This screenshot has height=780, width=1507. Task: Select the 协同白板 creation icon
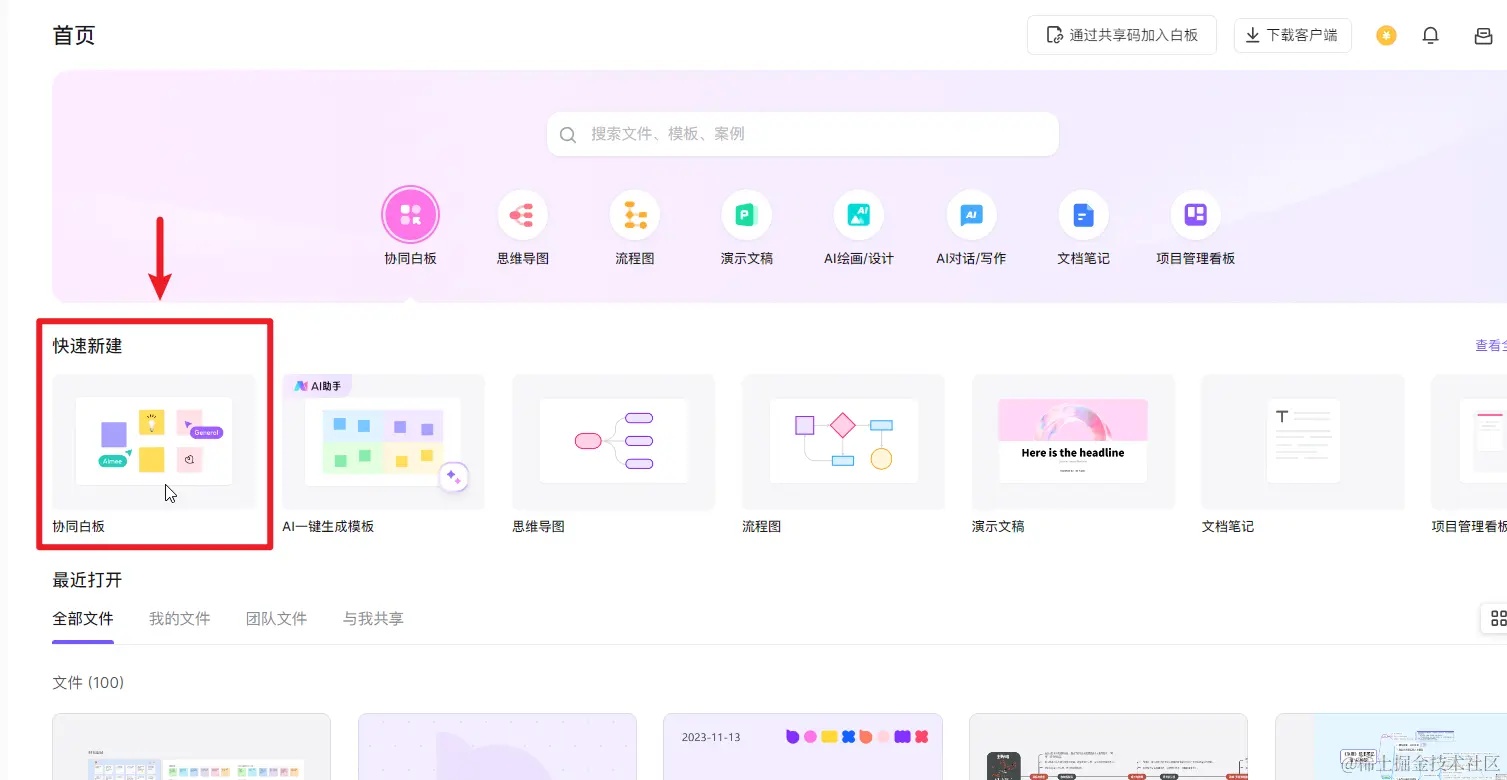point(410,213)
